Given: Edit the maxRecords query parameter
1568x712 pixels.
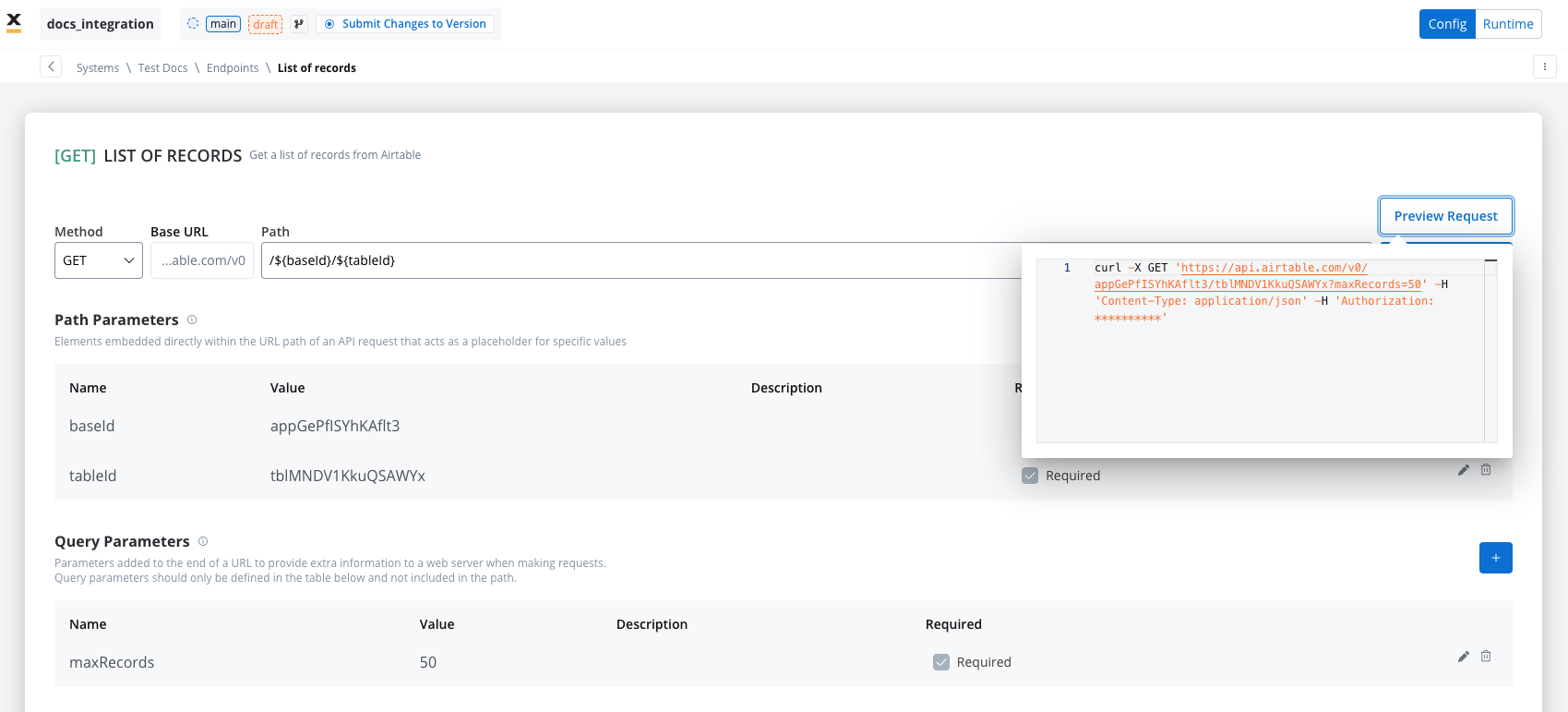Looking at the screenshot, I should pos(1463,657).
